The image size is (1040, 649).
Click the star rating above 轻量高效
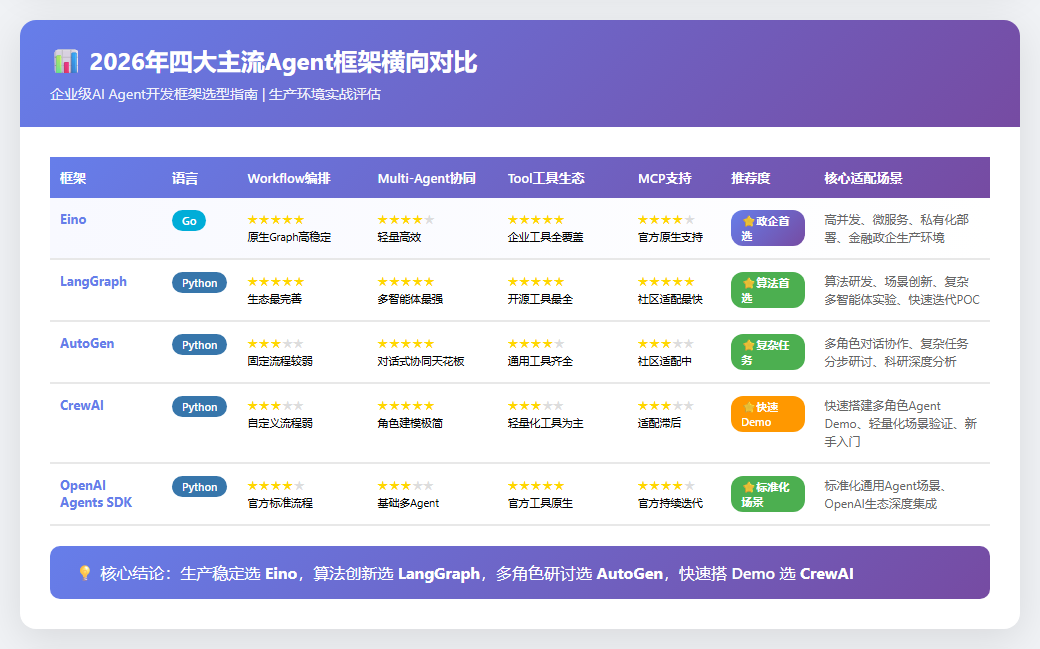pyautogui.click(x=406, y=220)
